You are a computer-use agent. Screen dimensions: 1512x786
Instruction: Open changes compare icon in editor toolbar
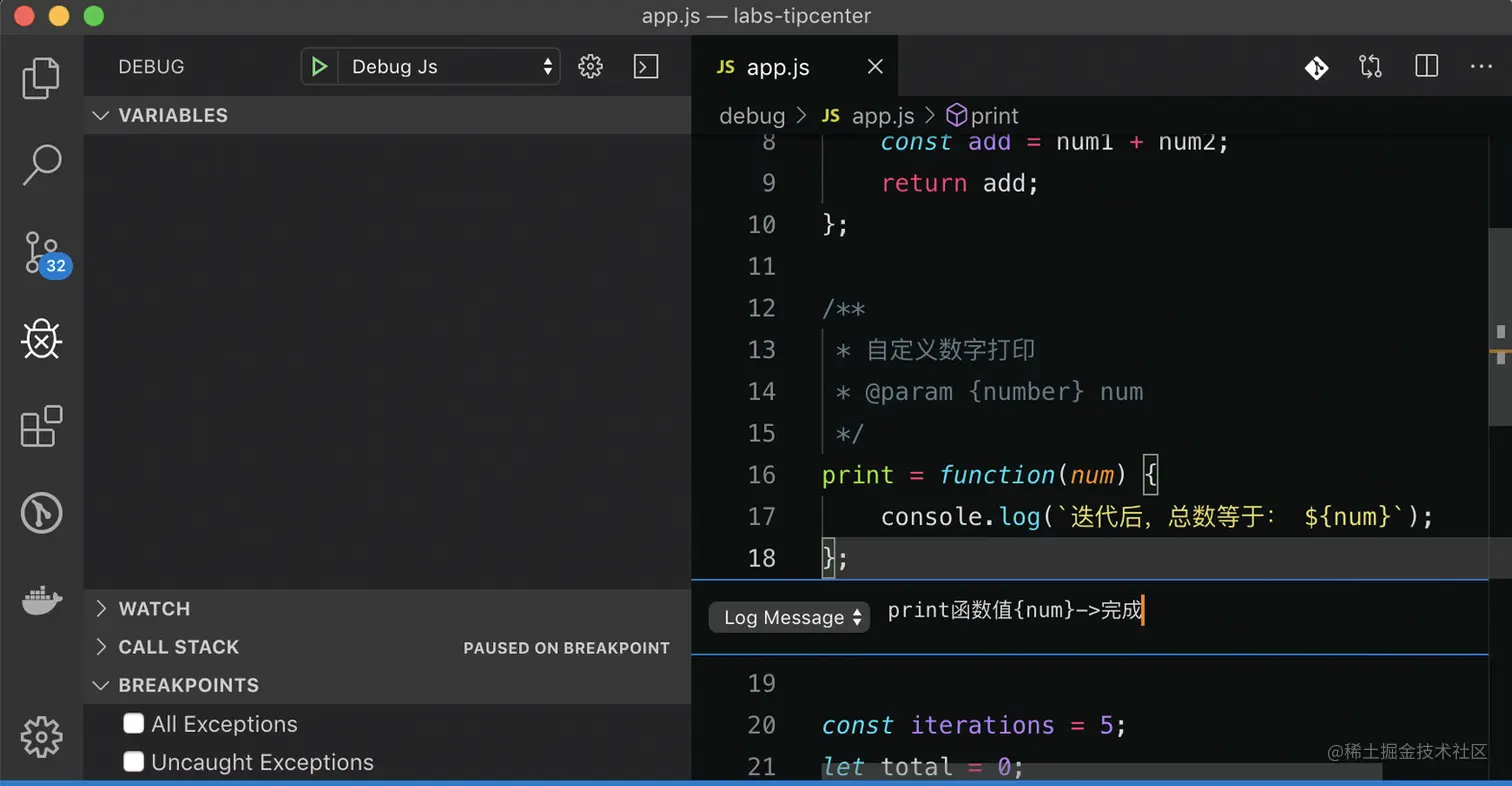pos(1370,67)
